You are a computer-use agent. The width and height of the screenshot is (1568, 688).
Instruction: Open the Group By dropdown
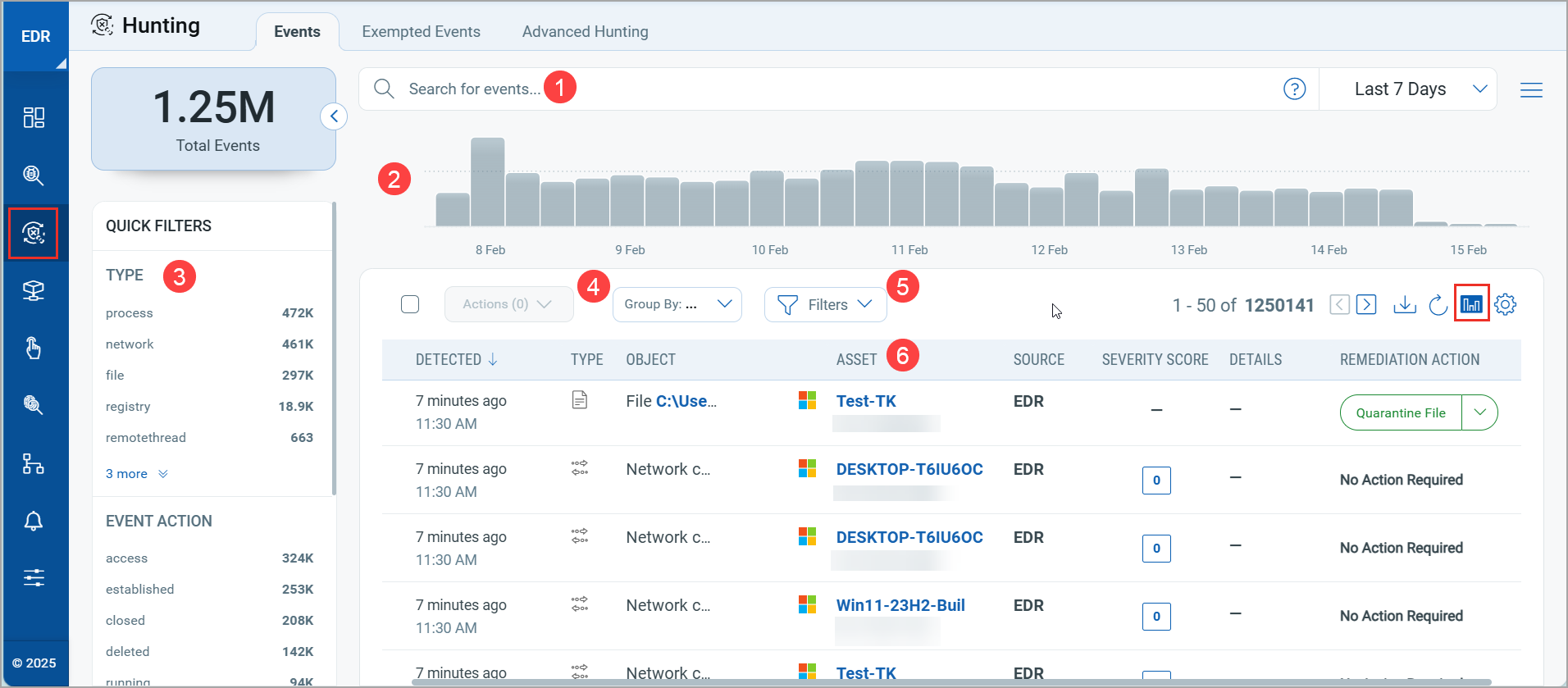coord(677,304)
